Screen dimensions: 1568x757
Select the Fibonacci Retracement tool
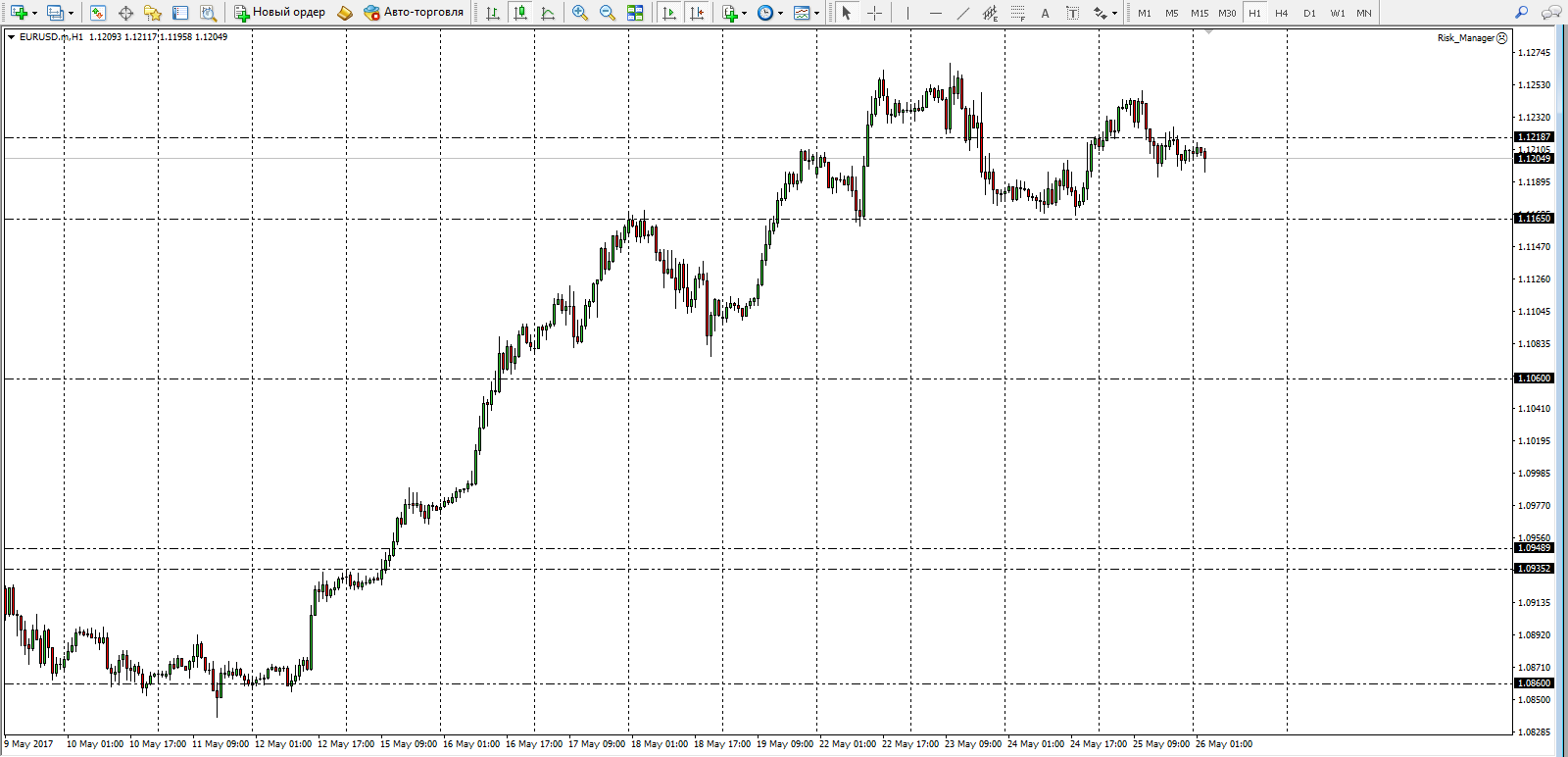coord(1017,13)
